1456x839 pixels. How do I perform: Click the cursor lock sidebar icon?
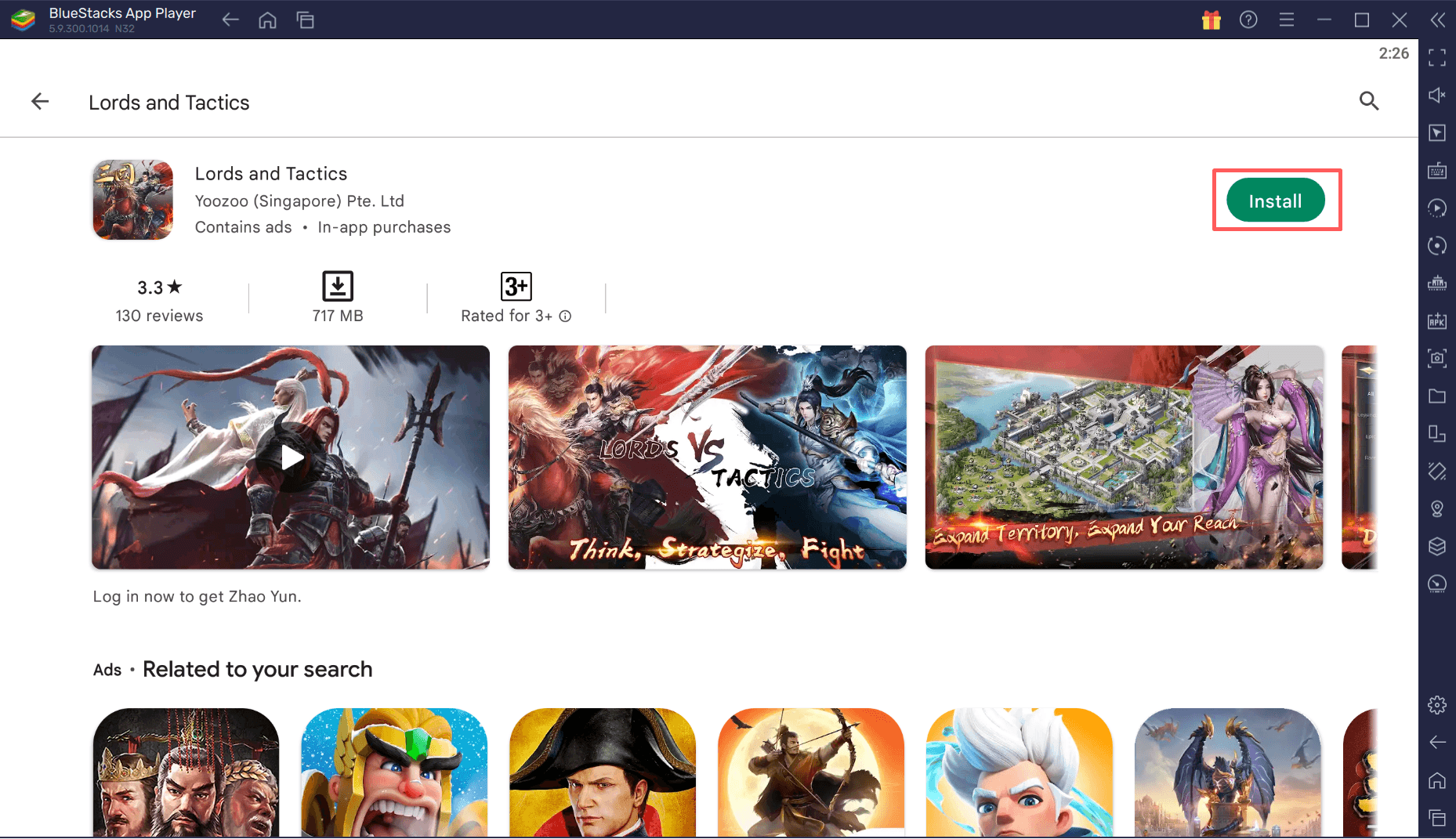tap(1437, 132)
